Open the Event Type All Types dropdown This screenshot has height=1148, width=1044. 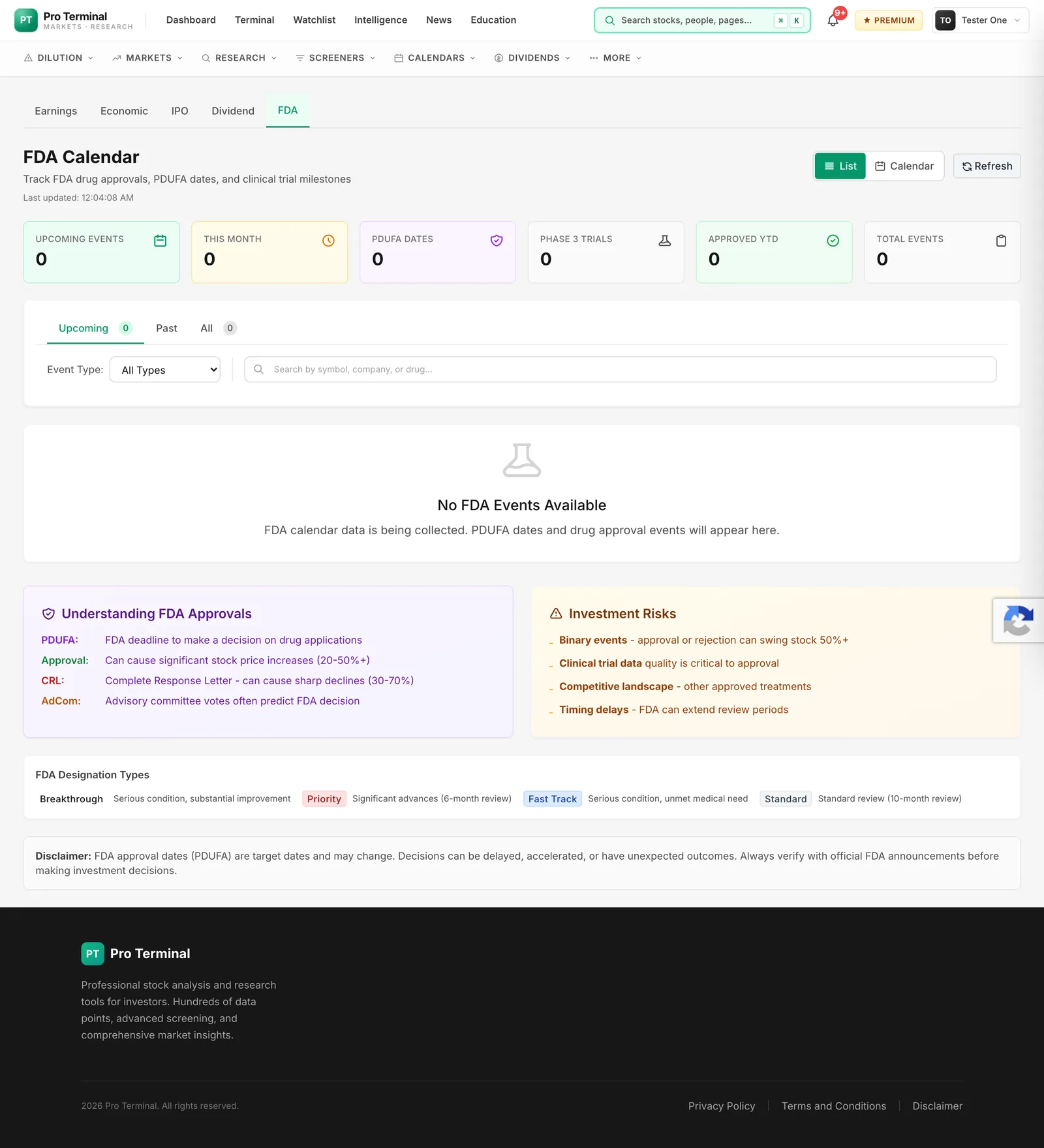tap(165, 370)
